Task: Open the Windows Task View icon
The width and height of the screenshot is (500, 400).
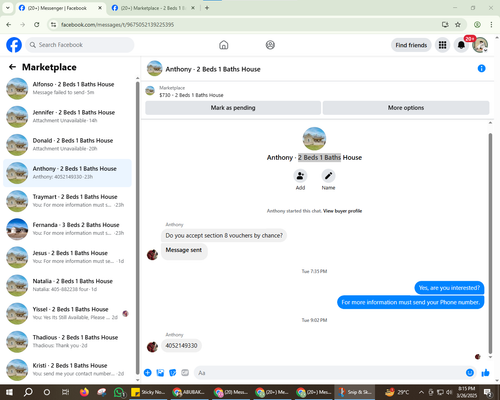Action: [x=66, y=392]
